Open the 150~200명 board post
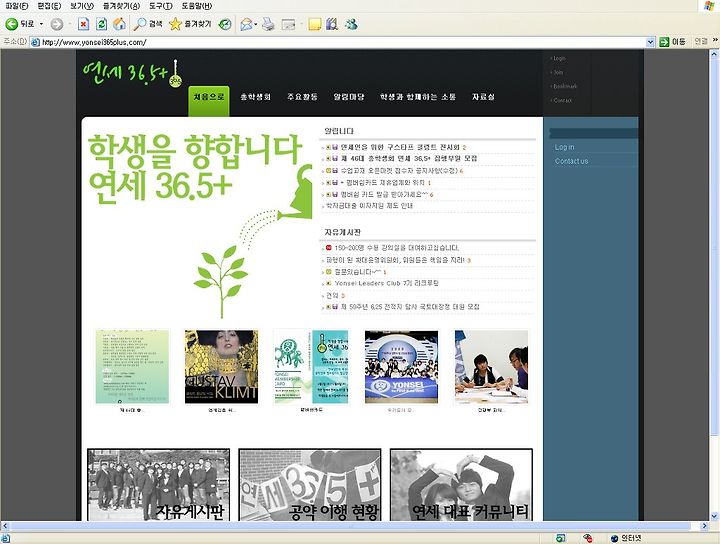720x544 pixels. point(397,248)
